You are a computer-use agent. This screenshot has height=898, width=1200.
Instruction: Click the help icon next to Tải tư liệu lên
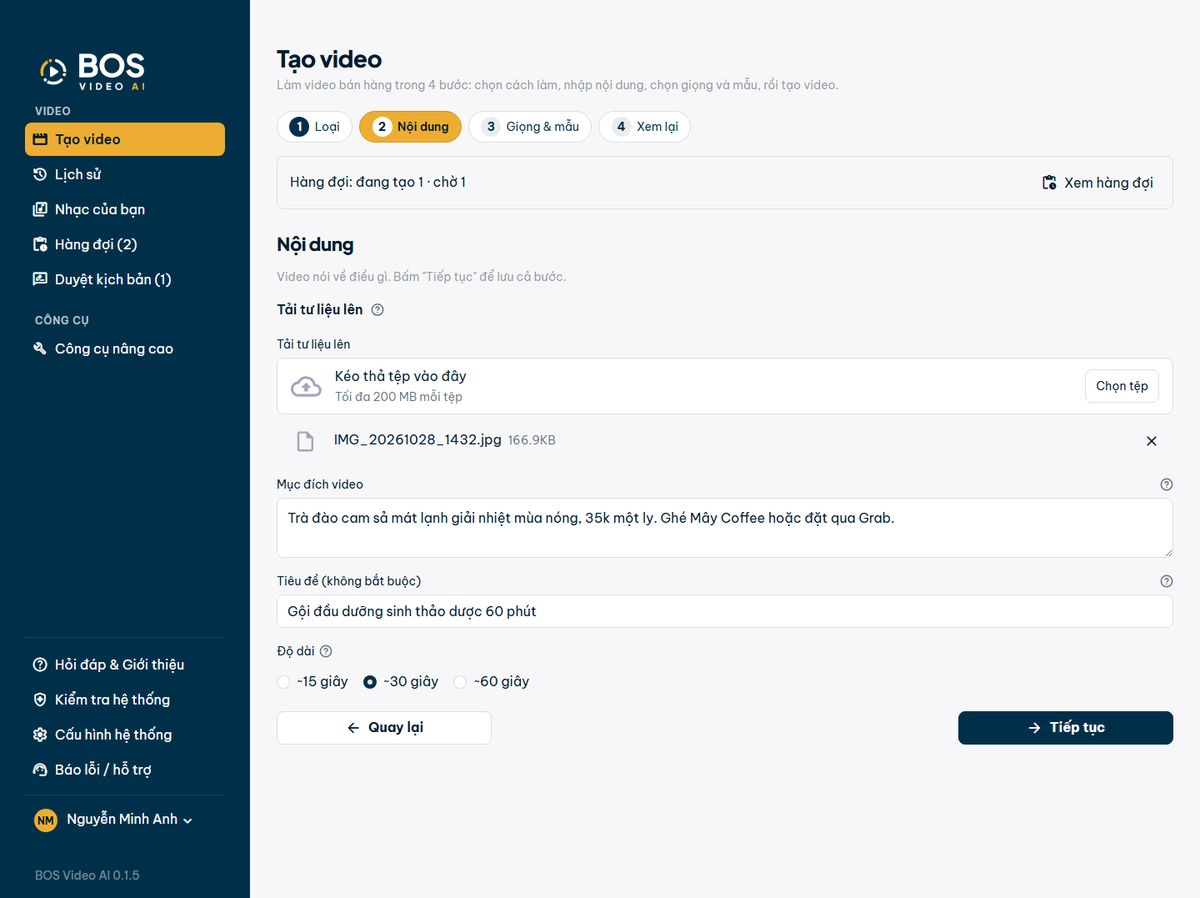378,310
